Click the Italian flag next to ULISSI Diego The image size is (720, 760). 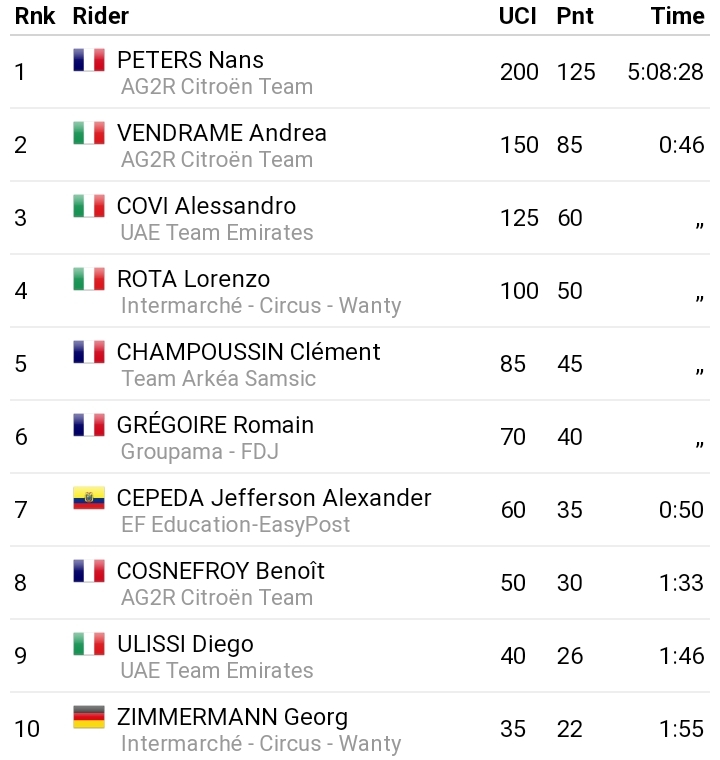point(89,644)
